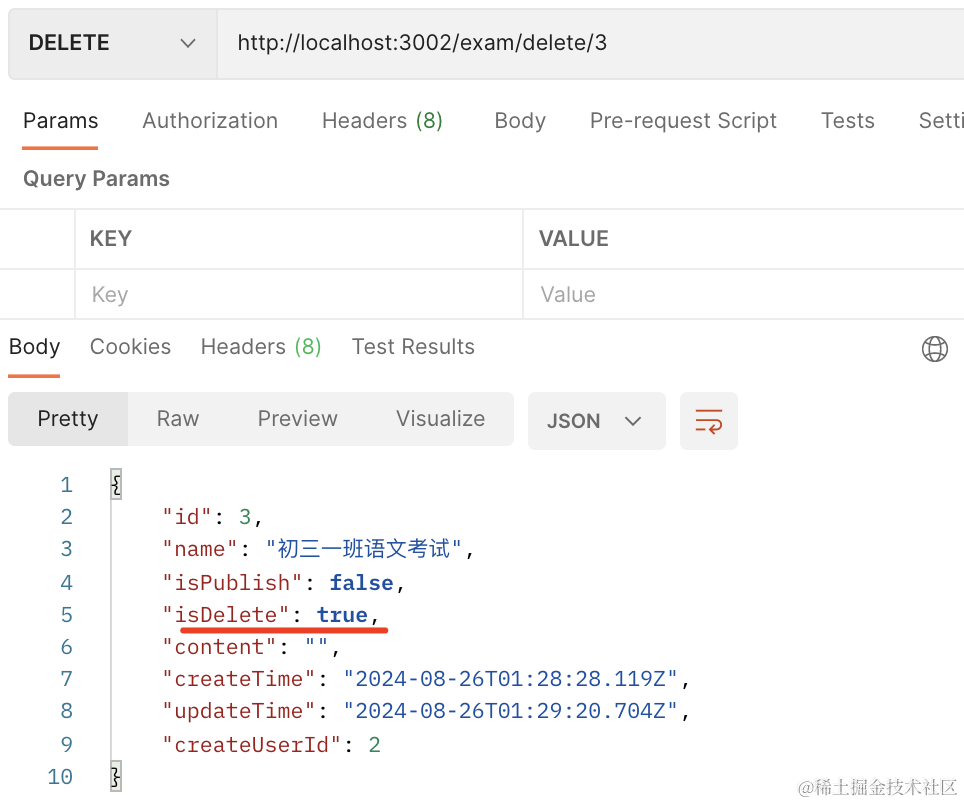Open the request Headers (8) tab

(x=382, y=121)
